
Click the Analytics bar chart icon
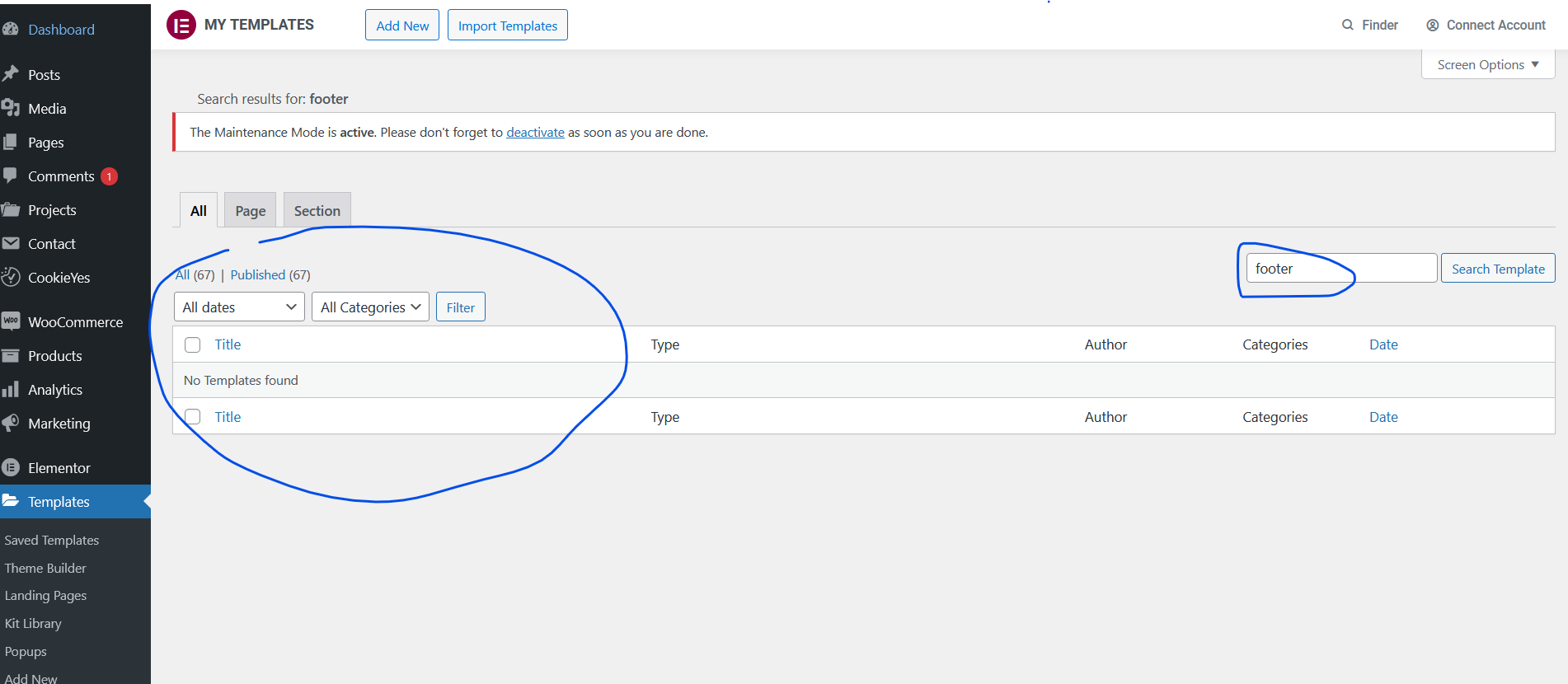[x=10, y=389]
